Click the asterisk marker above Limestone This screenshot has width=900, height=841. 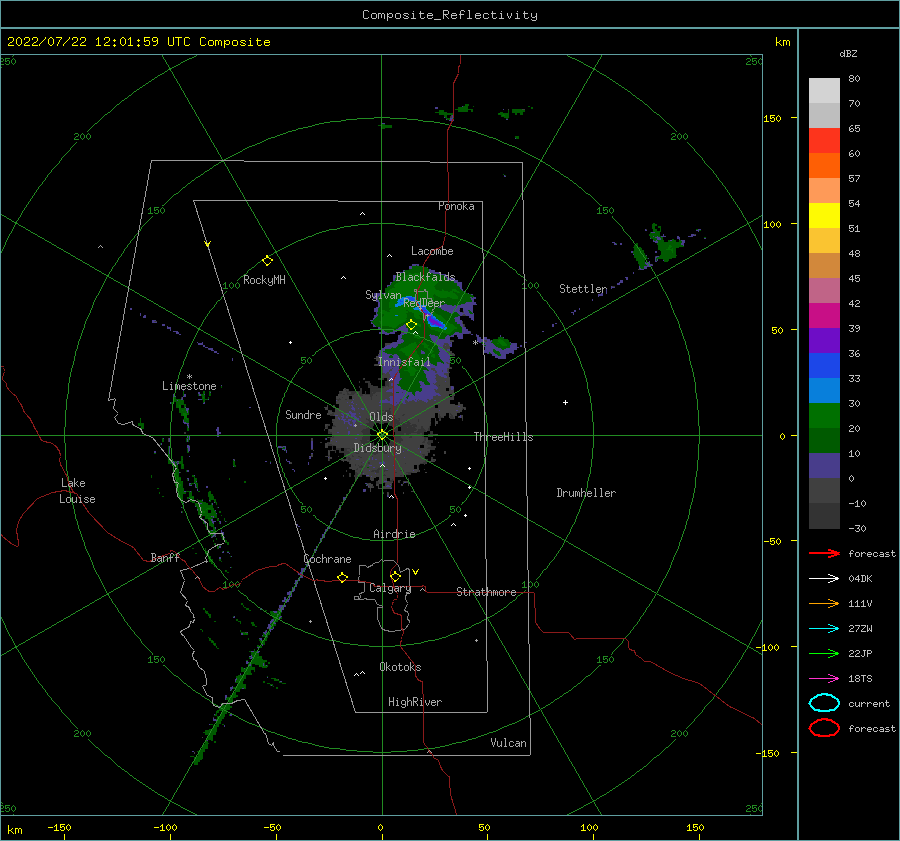click(x=189, y=377)
